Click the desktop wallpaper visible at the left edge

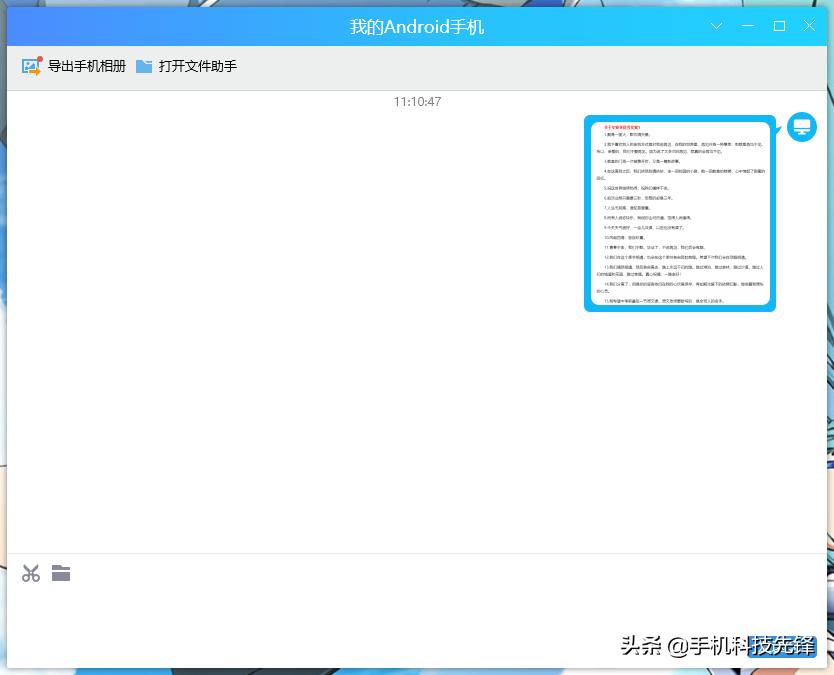[5, 350]
